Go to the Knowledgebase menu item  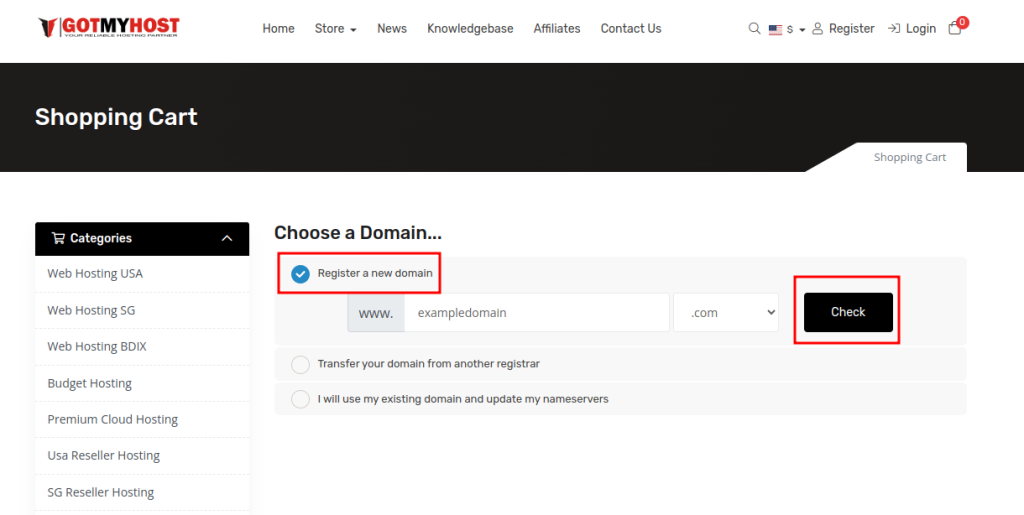(470, 29)
